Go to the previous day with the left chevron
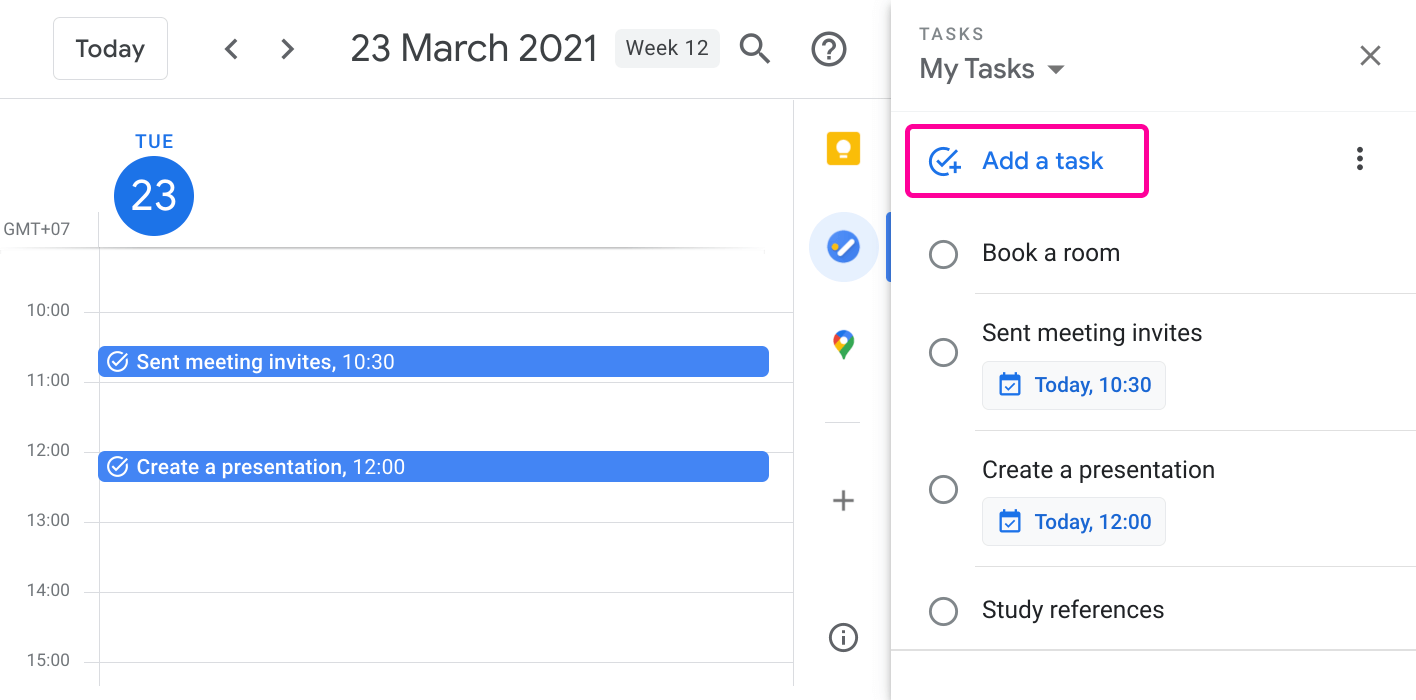This screenshot has height=700, width=1416. pos(231,48)
